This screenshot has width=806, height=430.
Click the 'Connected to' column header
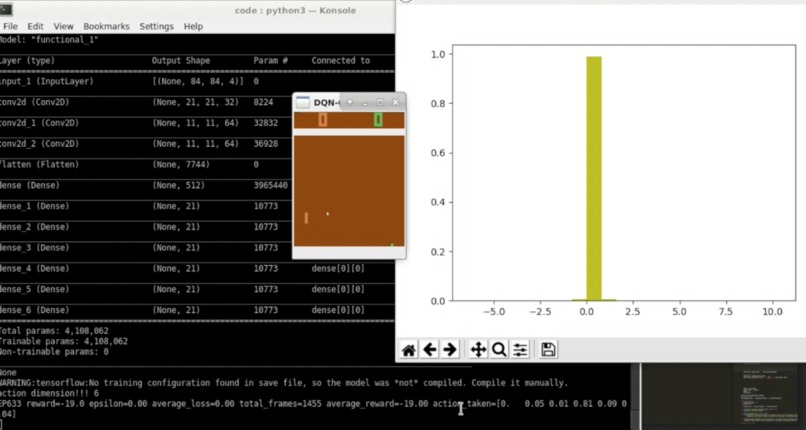click(340, 61)
